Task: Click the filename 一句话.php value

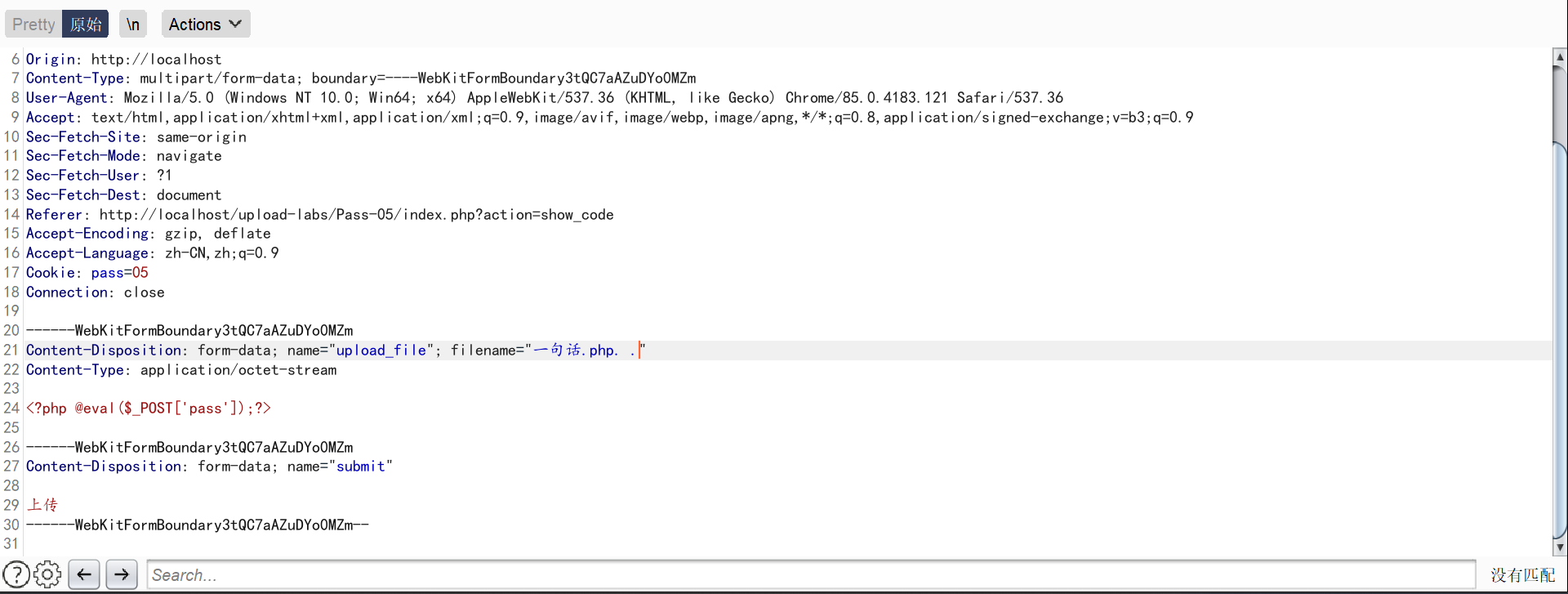Action: click(585, 351)
